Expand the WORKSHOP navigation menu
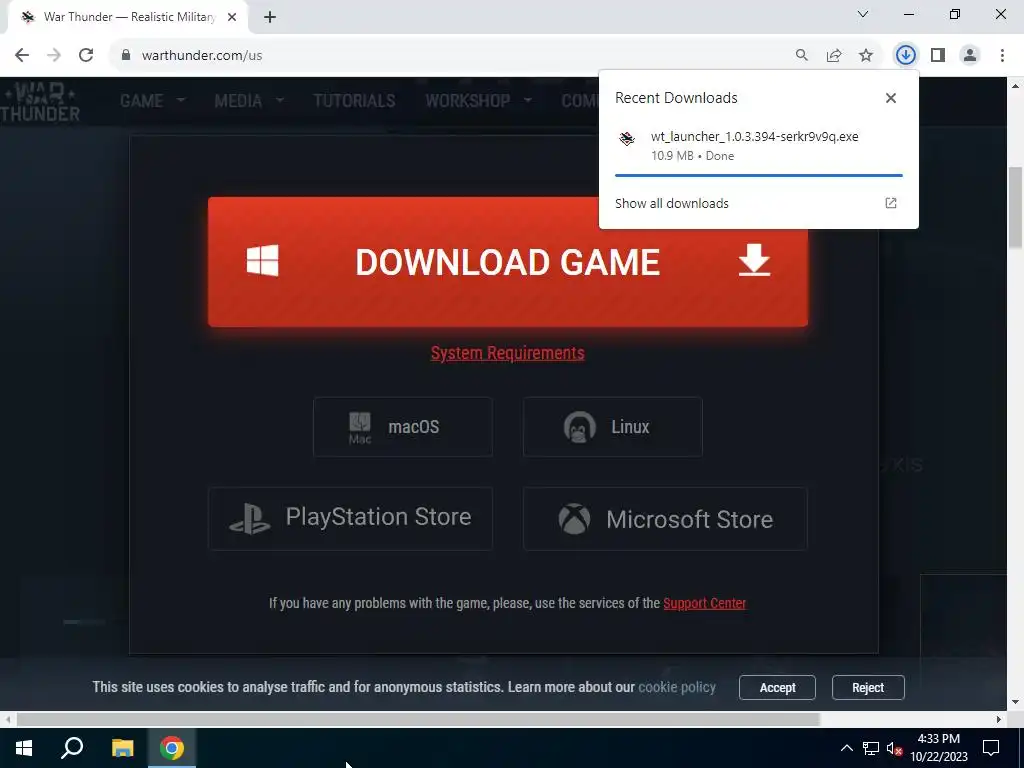1024x768 pixels. click(x=478, y=101)
